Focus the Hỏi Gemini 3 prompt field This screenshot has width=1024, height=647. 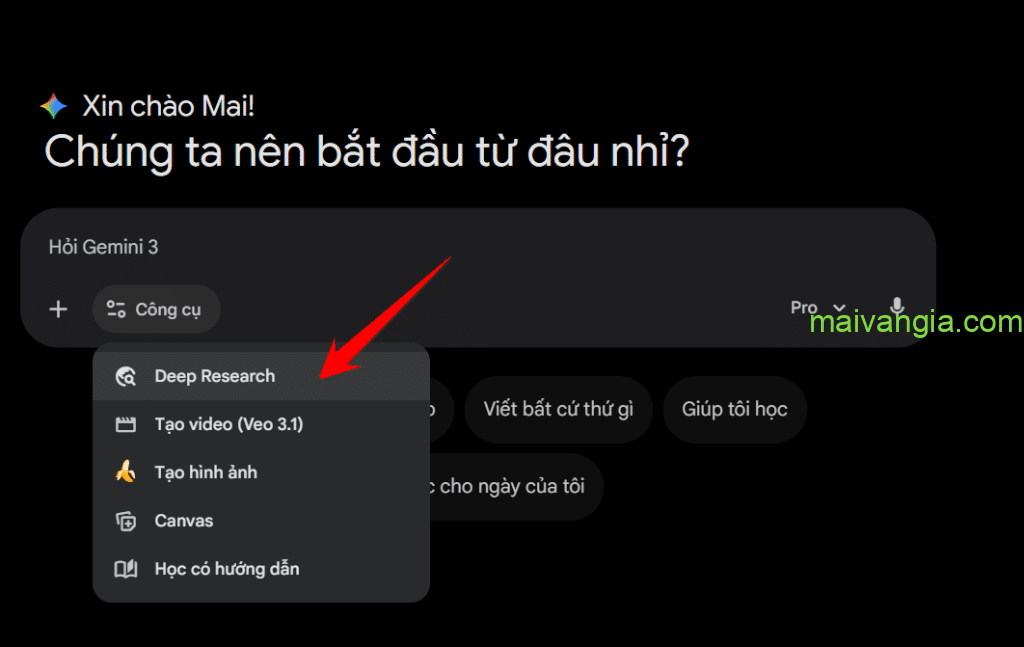(478, 247)
